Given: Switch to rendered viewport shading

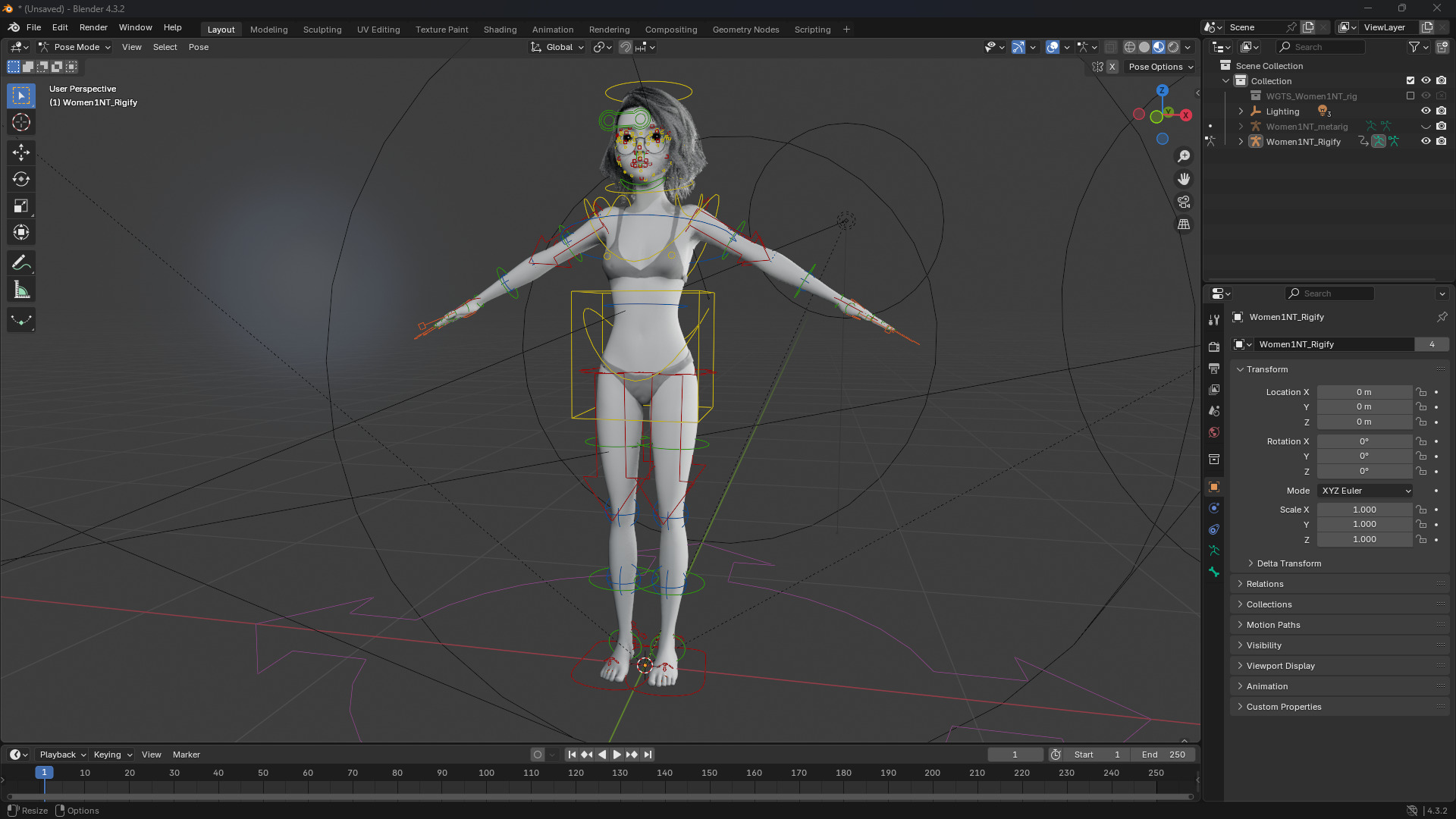Looking at the screenshot, I should 1173,47.
